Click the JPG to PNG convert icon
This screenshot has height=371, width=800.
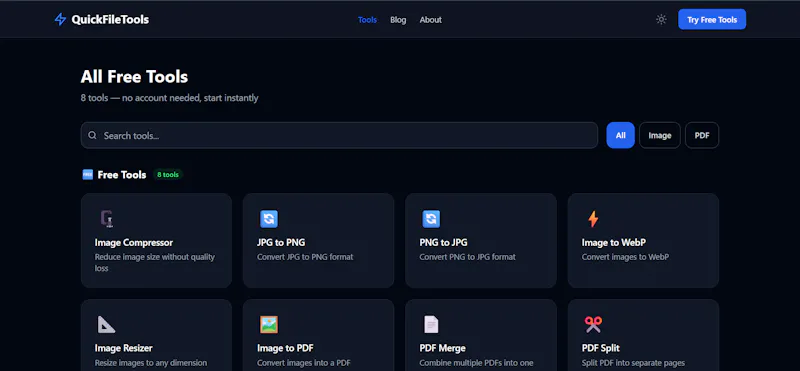[x=269, y=219]
